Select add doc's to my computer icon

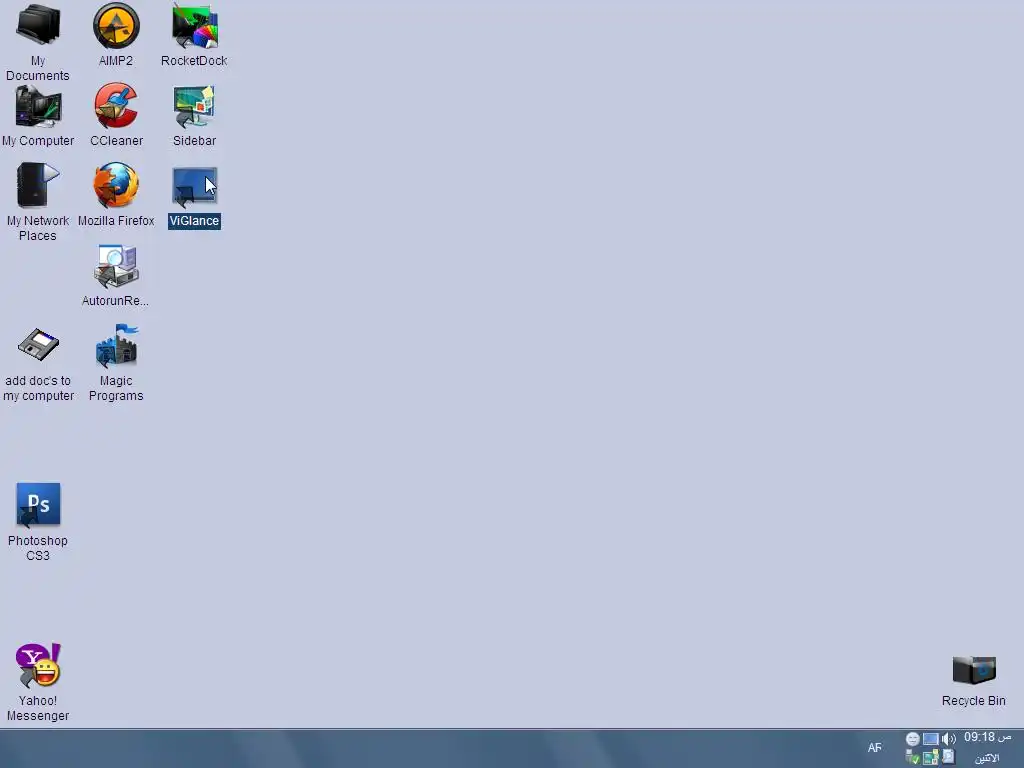tap(38, 344)
